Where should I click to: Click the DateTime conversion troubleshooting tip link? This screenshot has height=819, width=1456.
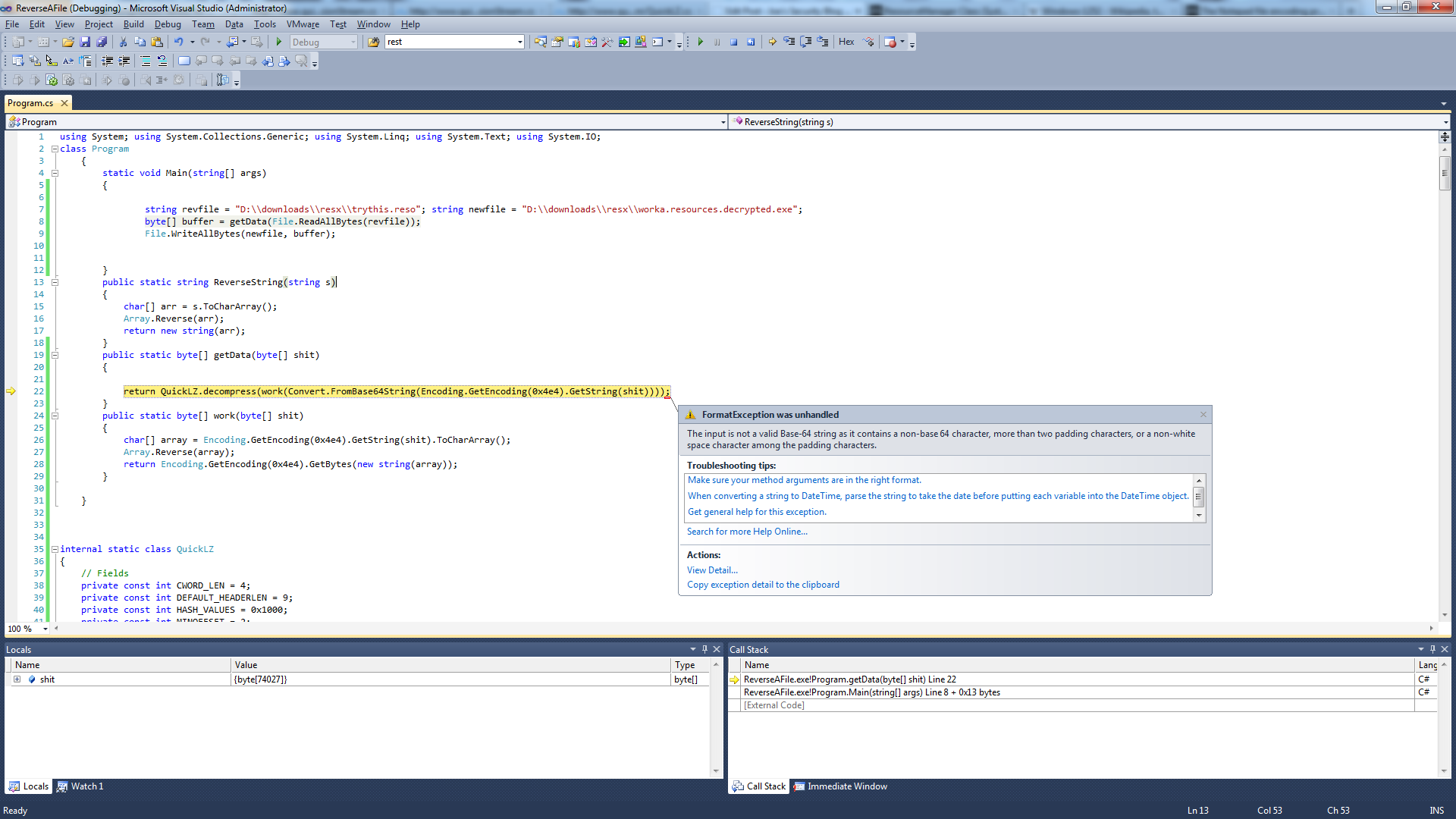coord(938,496)
